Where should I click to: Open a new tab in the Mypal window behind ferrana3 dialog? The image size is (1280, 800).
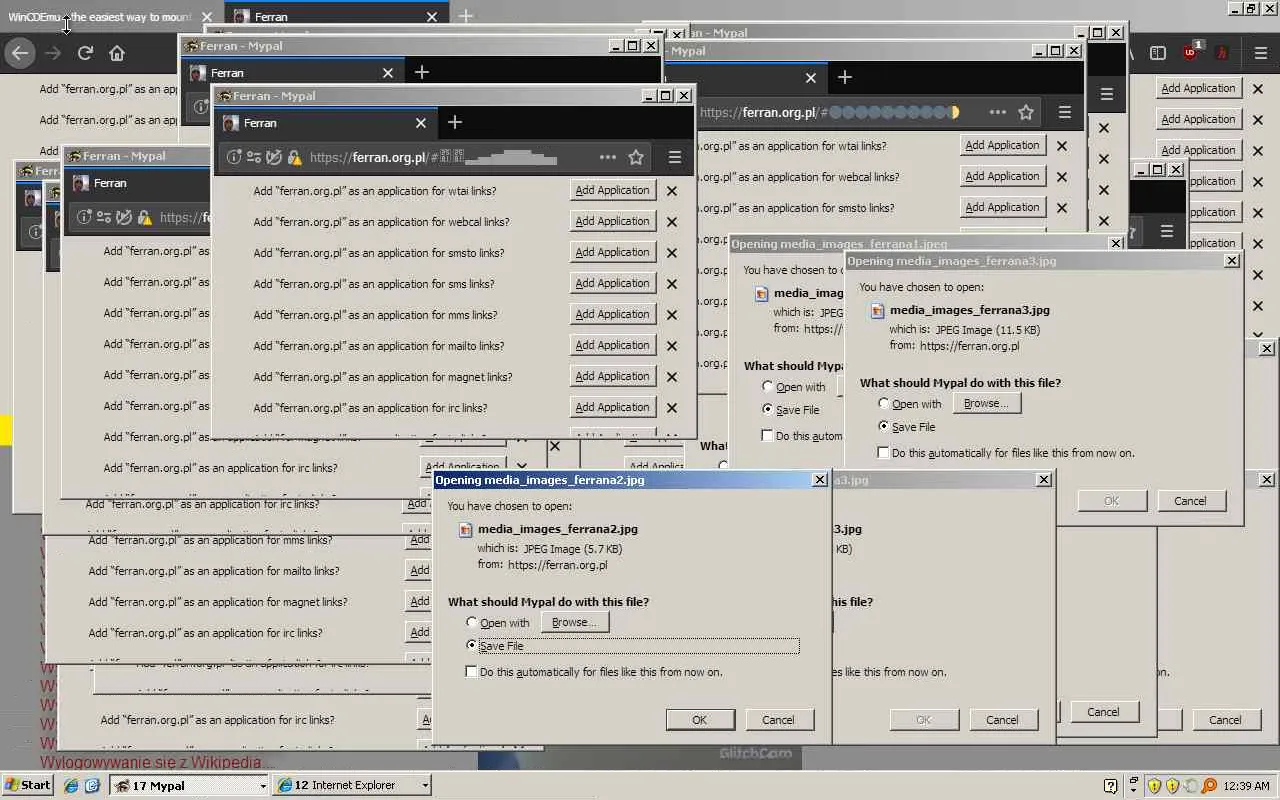[845, 77]
